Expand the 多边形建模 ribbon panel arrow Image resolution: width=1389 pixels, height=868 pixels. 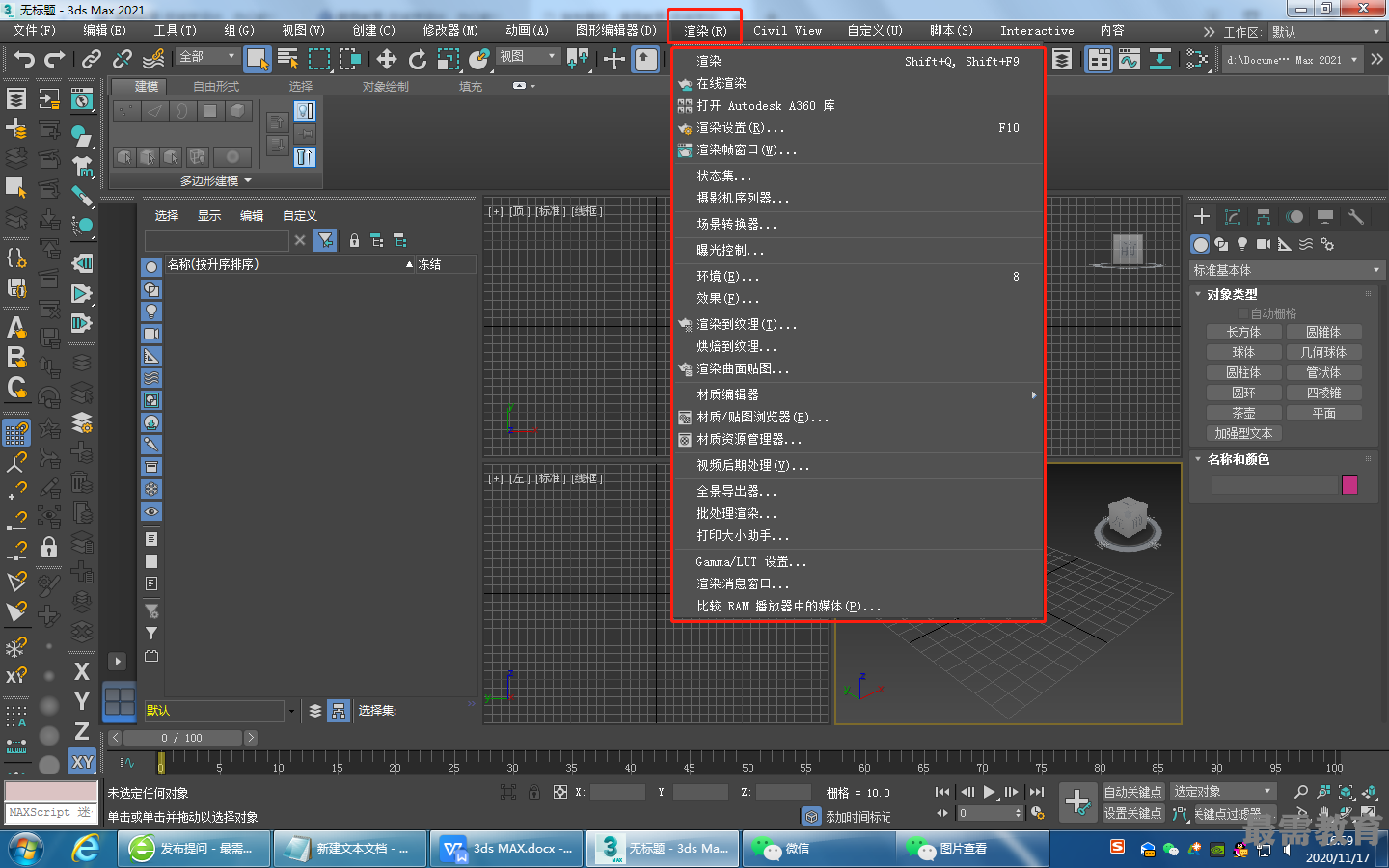click(x=248, y=180)
